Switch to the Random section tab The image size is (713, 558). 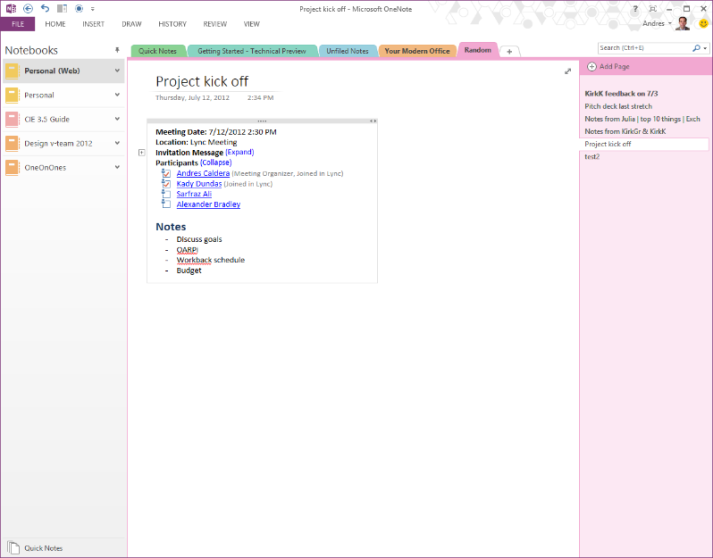[x=478, y=50]
